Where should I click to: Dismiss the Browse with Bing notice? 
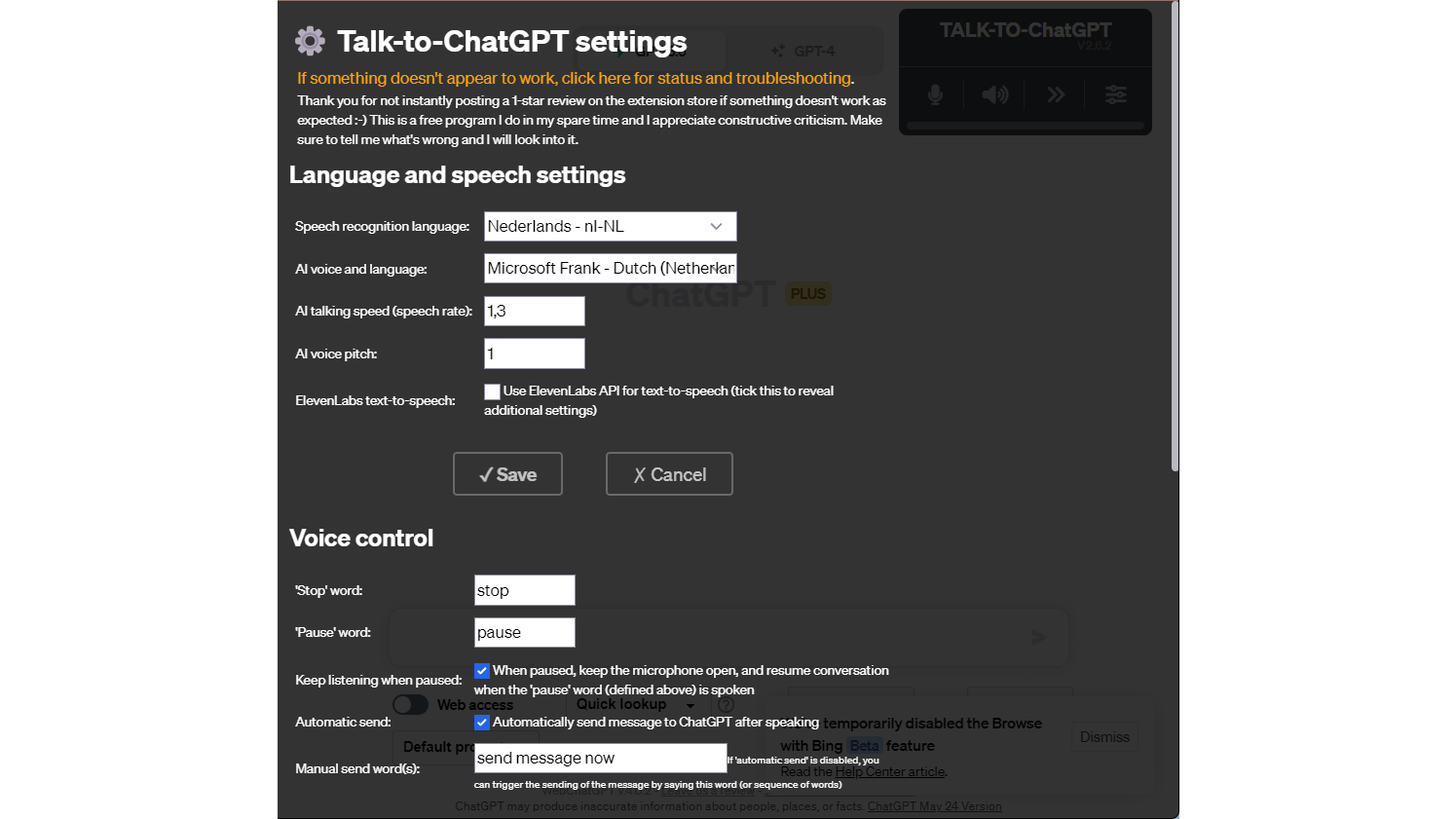pyautogui.click(x=1104, y=737)
